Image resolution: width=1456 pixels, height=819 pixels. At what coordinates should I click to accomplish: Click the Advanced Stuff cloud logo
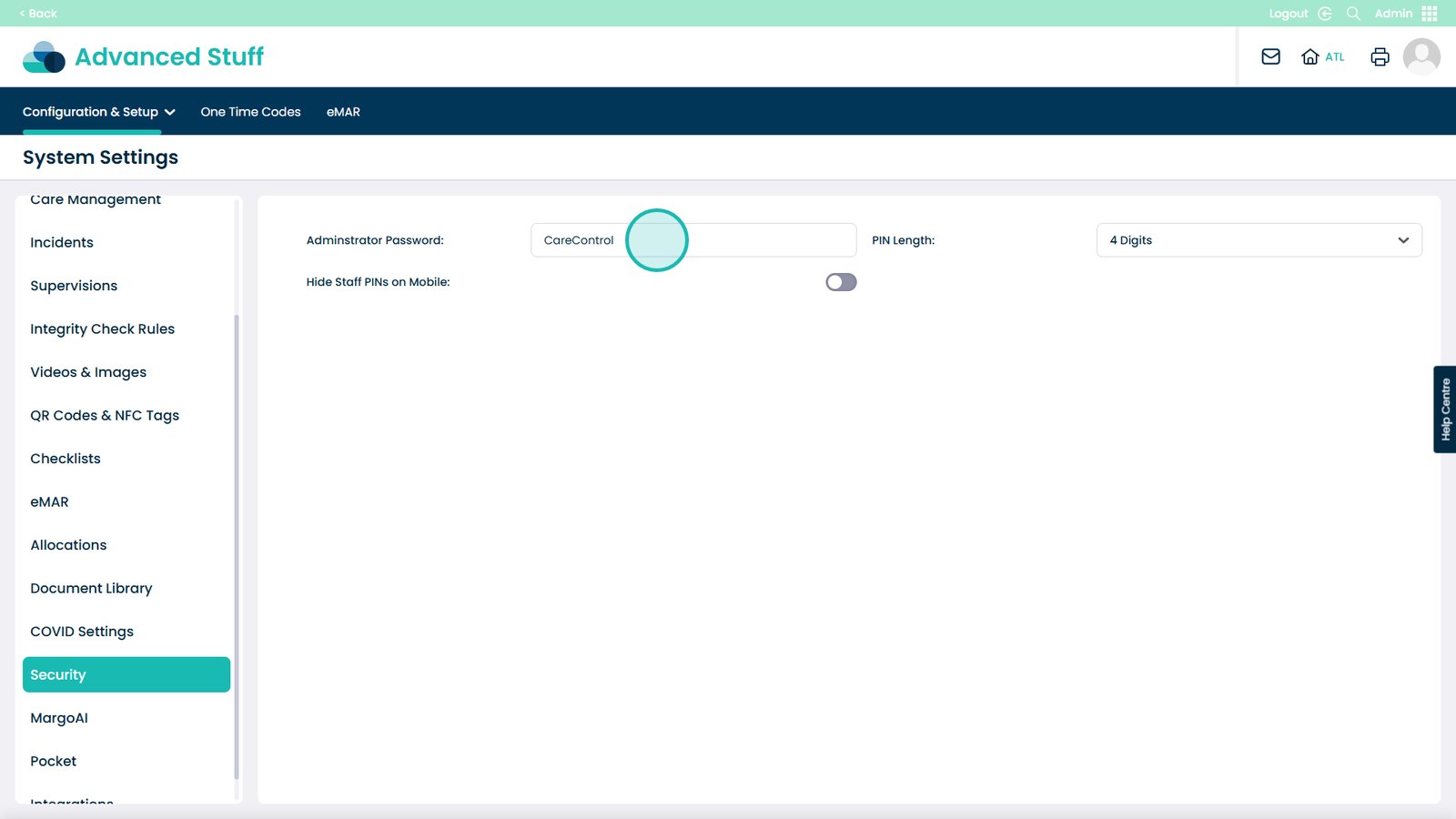click(44, 56)
